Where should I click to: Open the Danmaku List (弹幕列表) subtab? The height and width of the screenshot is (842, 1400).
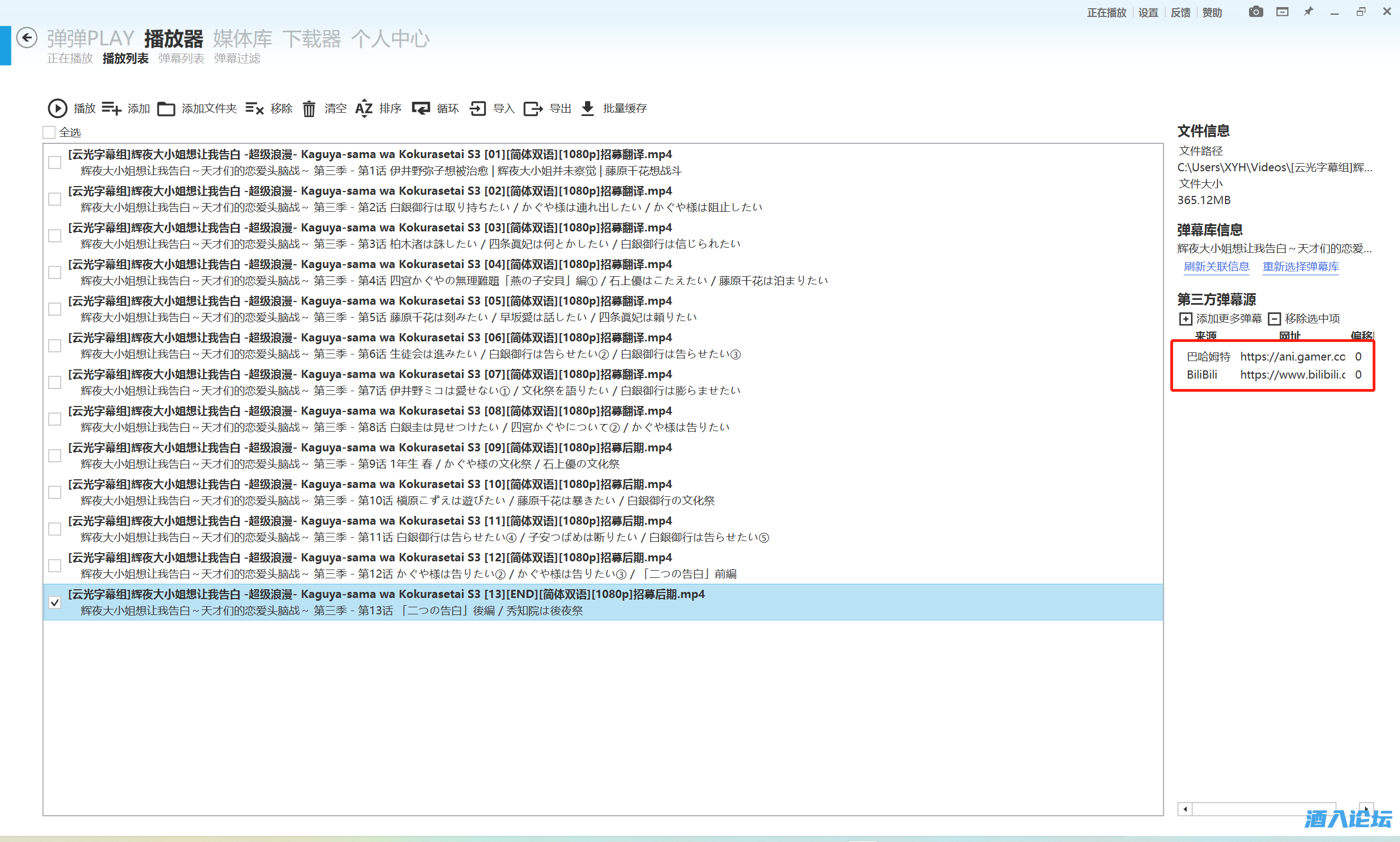pos(181,59)
